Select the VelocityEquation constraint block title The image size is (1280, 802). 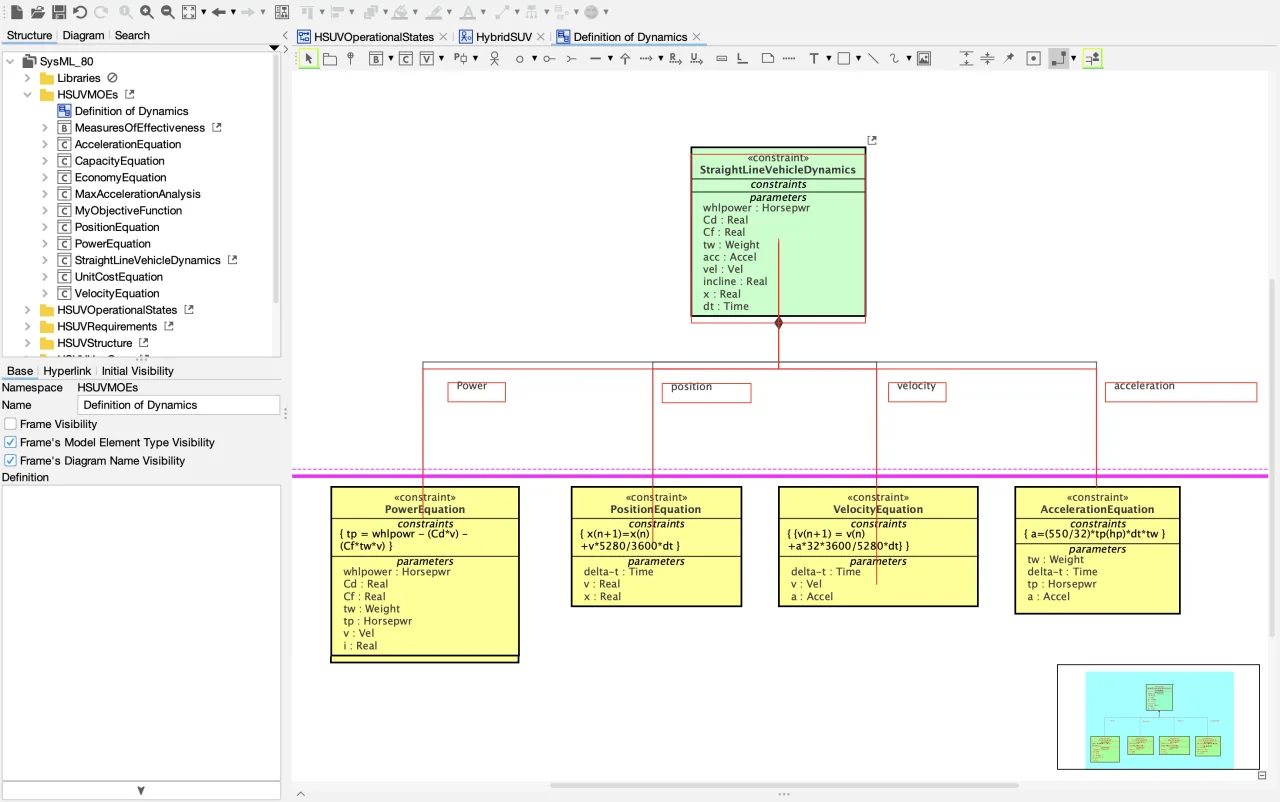[878, 509]
